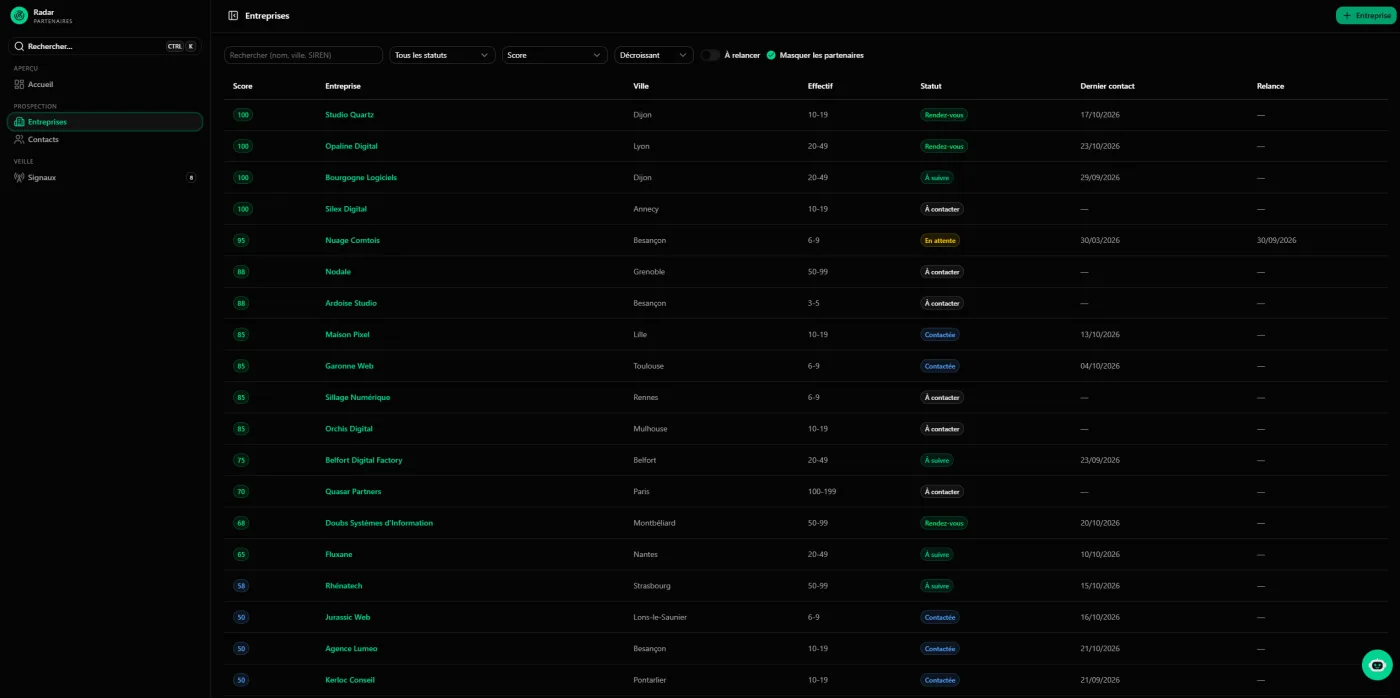The image size is (1400, 698).
Task: Click the score 75 badge for Belfort Digital Factory
Action: pos(241,460)
